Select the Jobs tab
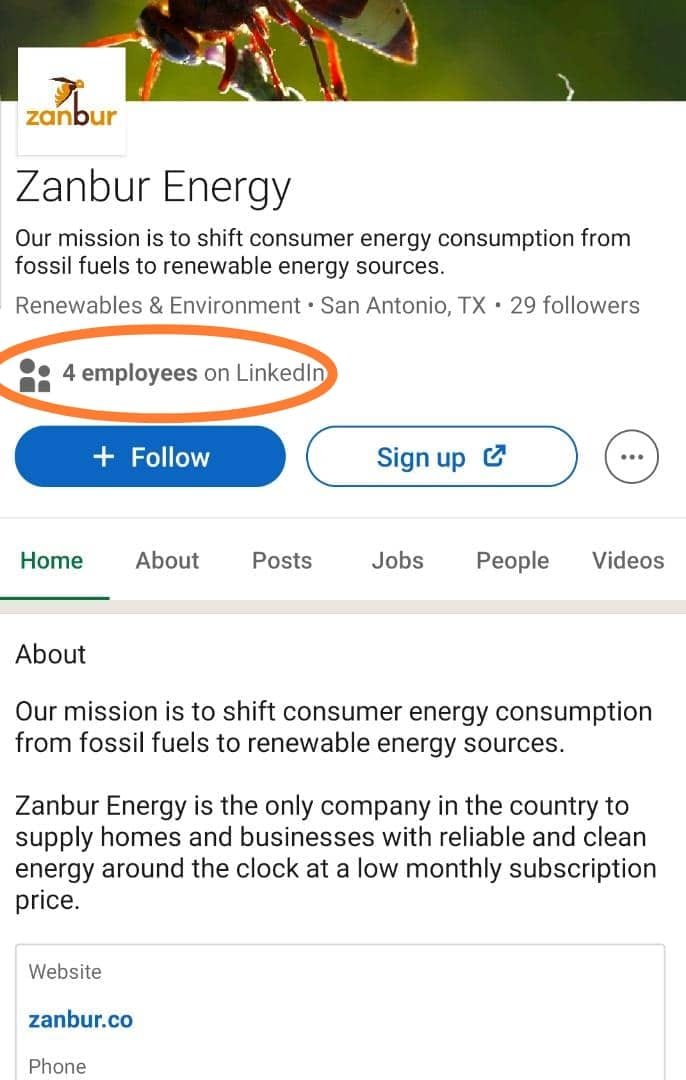The image size is (686, 1080). coord(397,561)
